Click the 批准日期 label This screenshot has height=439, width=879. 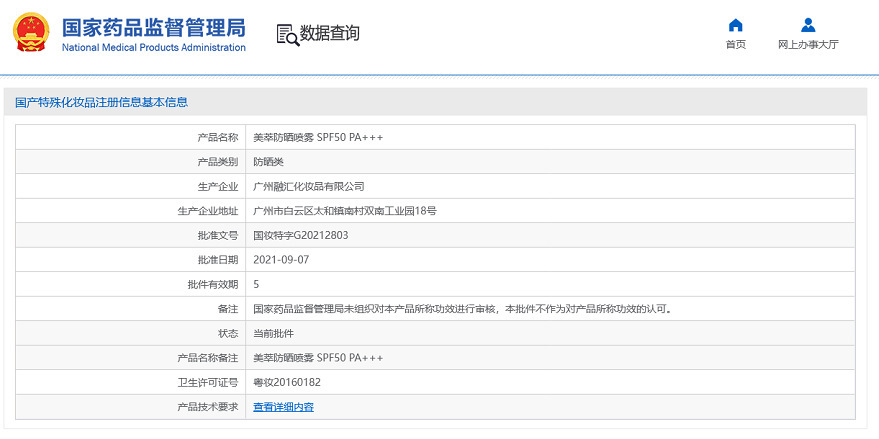pyautogui.click(x=218, y=260)
